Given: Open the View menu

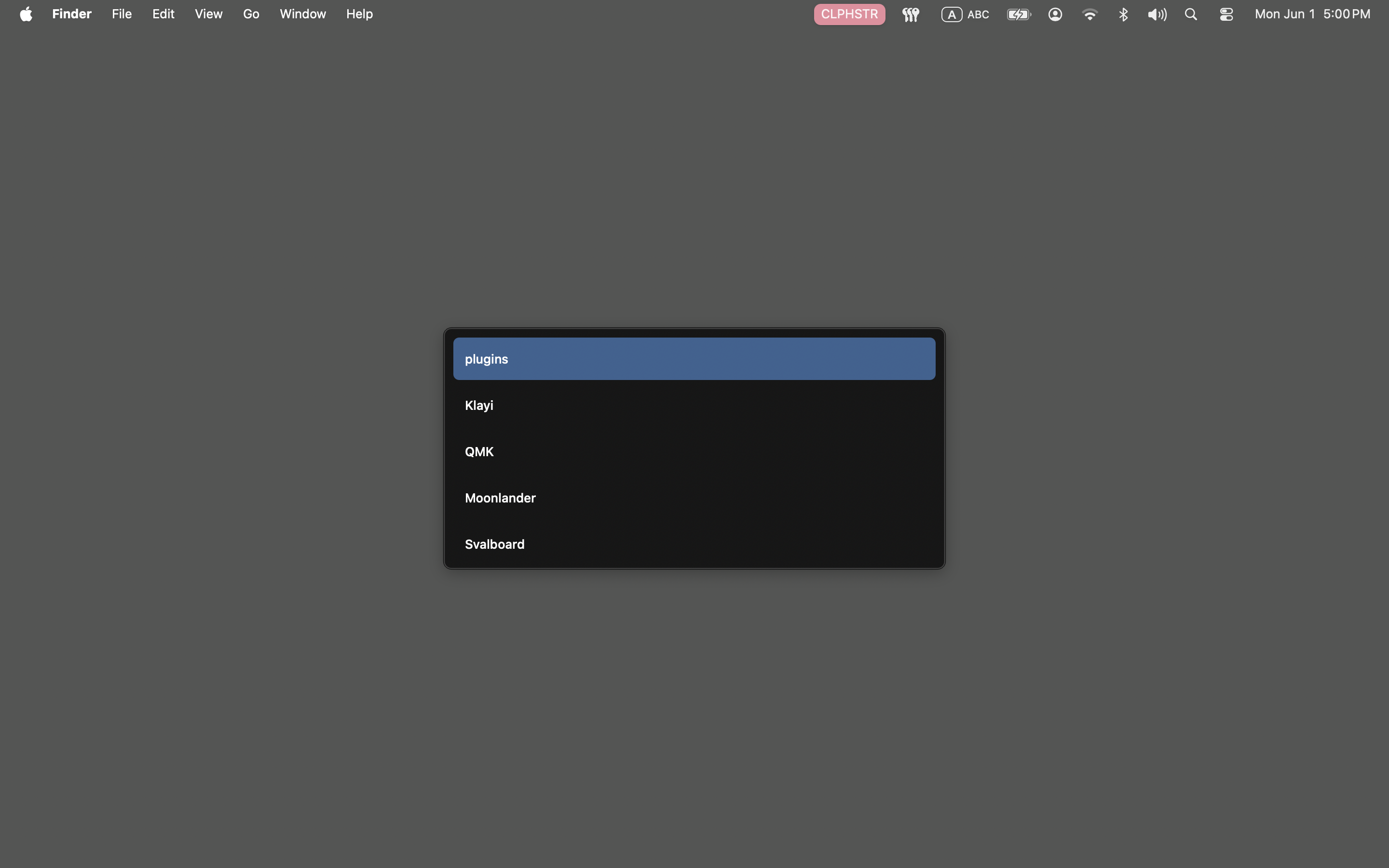Looking at the screenshot, I should (208, 14).
